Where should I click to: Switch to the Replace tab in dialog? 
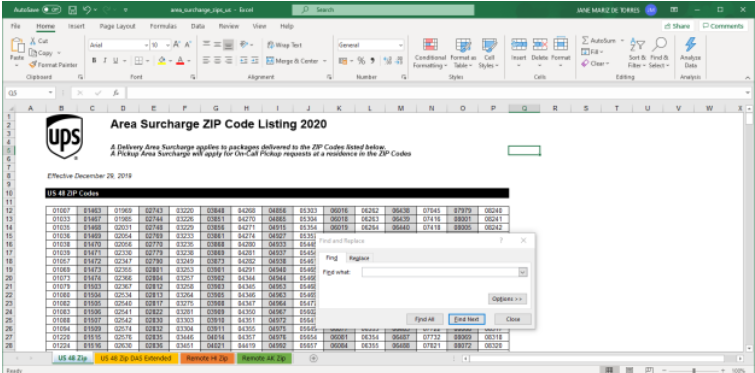coord(359,258)
